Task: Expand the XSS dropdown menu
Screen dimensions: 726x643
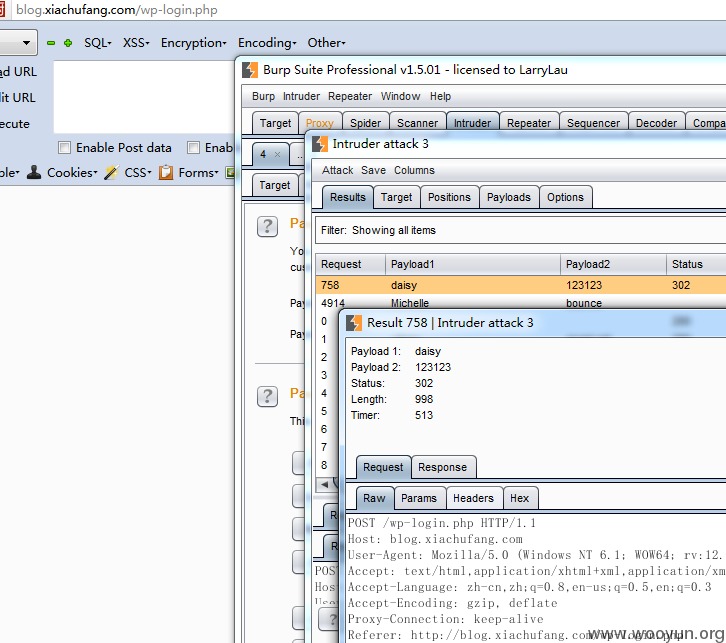Action: pyautogui.click(x=136, y=43)
